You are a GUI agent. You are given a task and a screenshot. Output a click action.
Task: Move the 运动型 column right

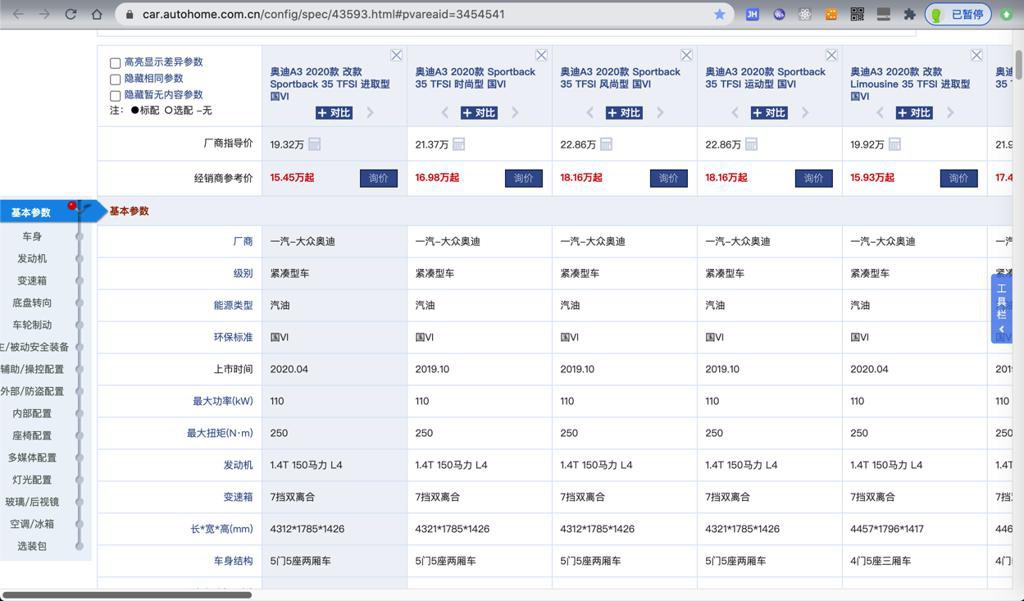(x=805, y=113)
